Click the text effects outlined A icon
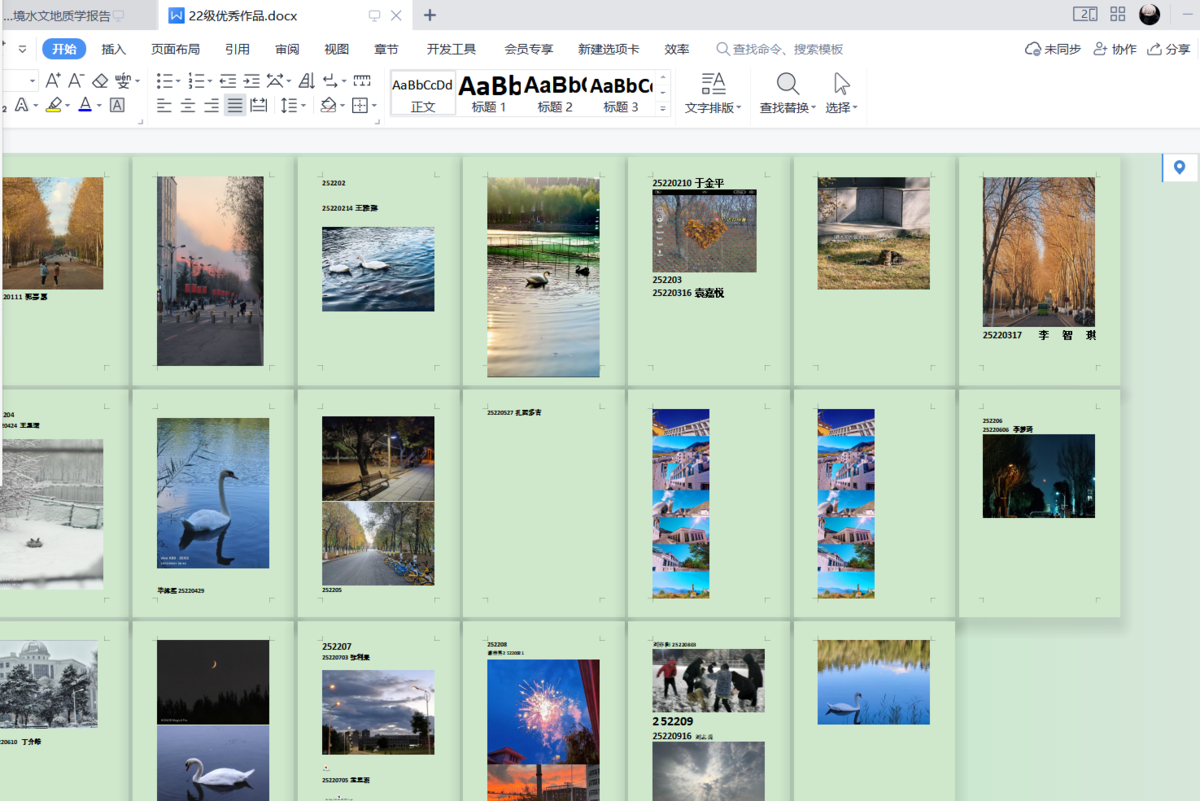This screenshot has width=1200, height=801. (x=21, y=105)
